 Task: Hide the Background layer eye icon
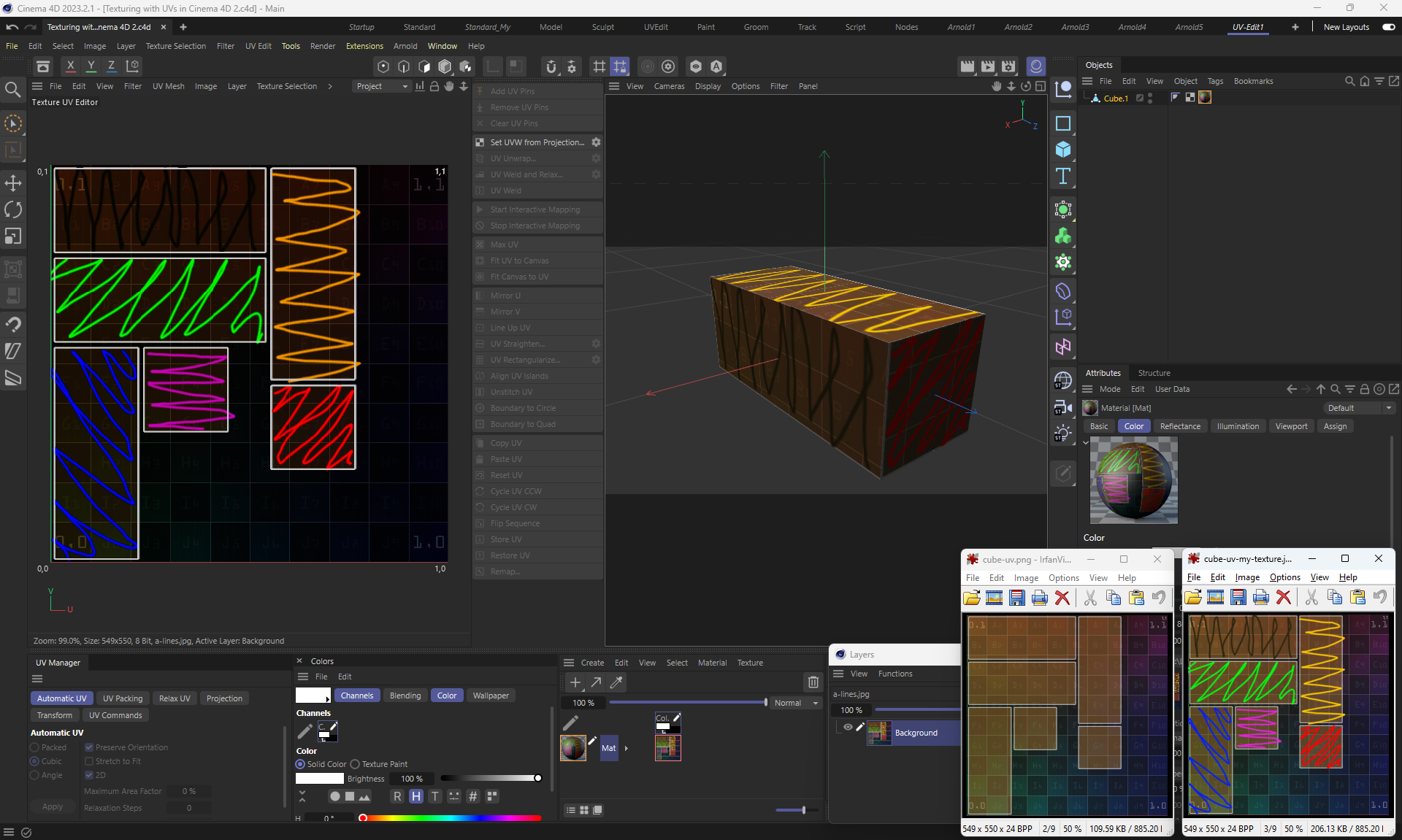[848, 727]
